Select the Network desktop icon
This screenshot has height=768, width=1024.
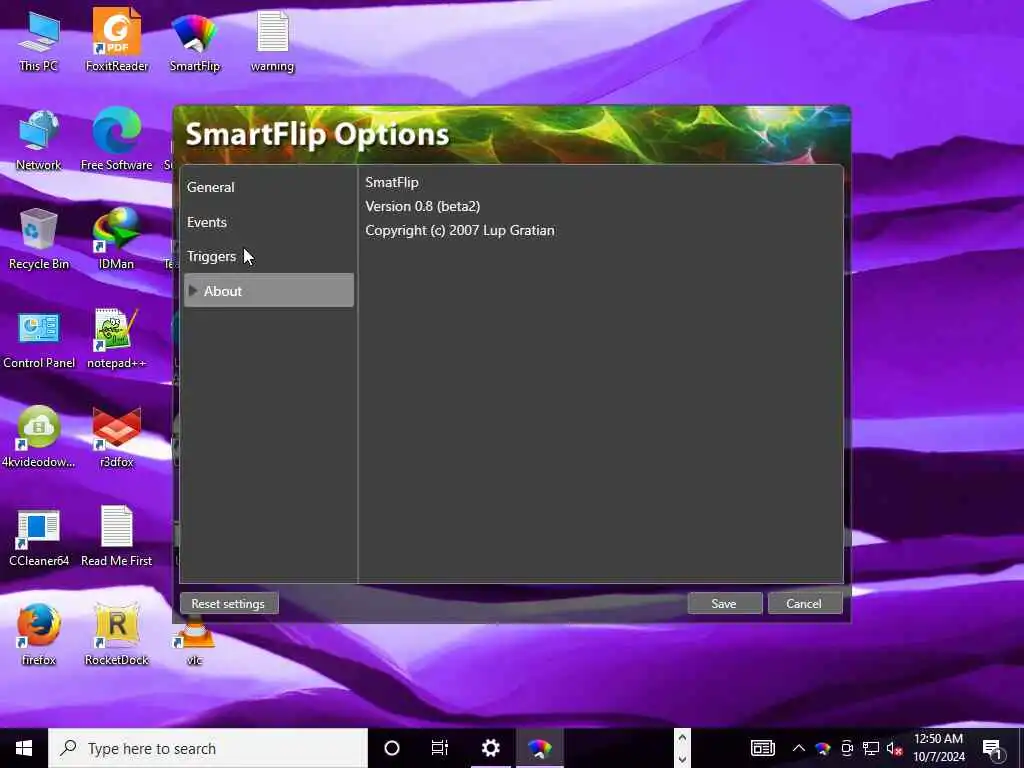pos(39,140)
